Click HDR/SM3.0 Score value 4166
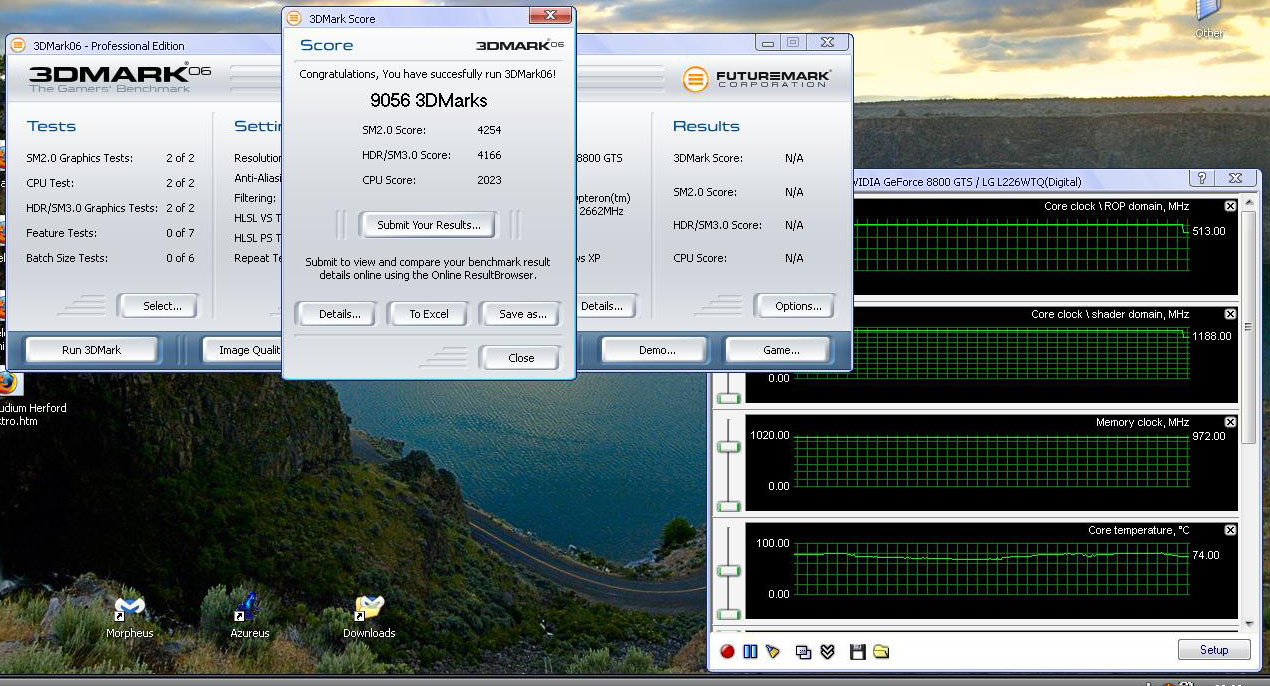Image resolution: width=1270 pixels, height=686 pixels. 489,155
